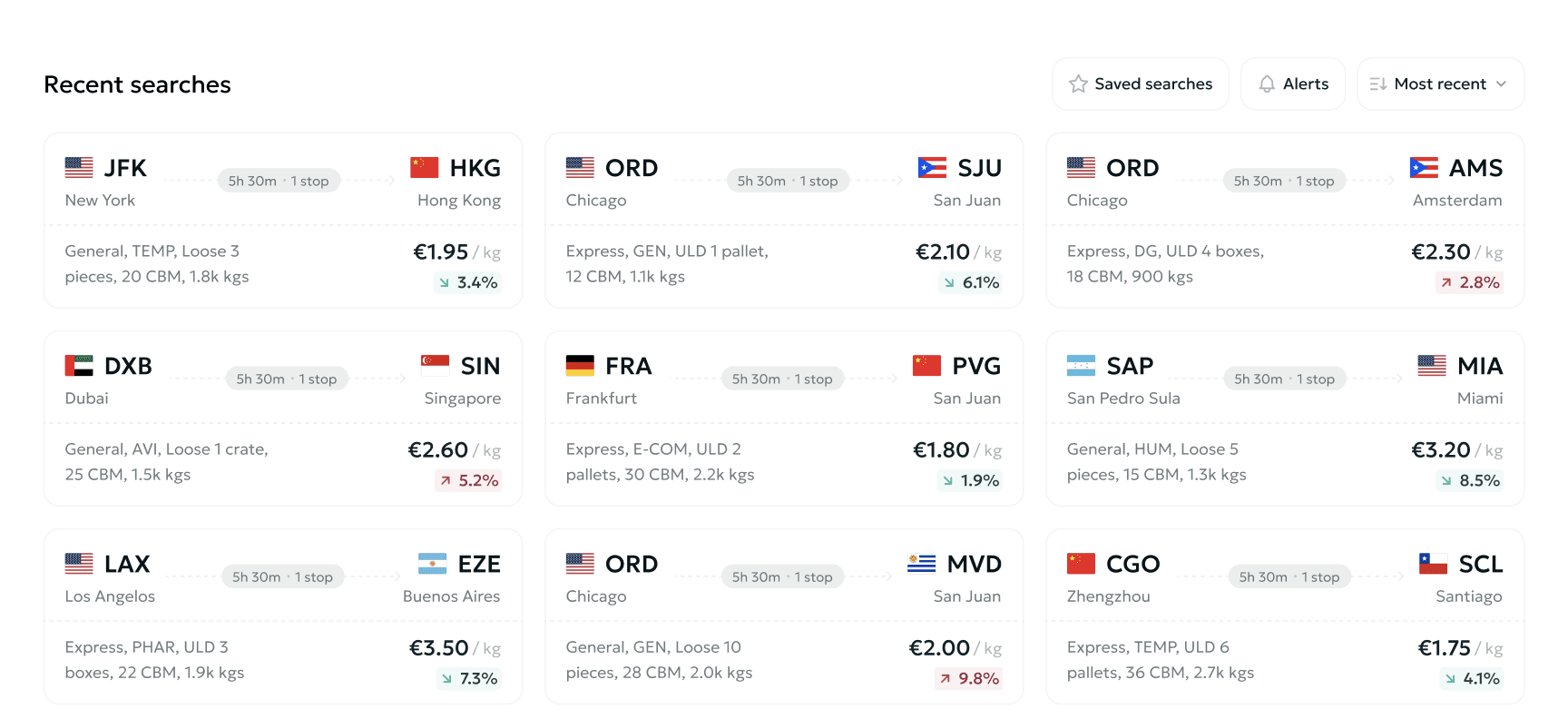Click the Chile flag next to SCL
Screen dimensions: 1568x719
tap(1433, 564)
